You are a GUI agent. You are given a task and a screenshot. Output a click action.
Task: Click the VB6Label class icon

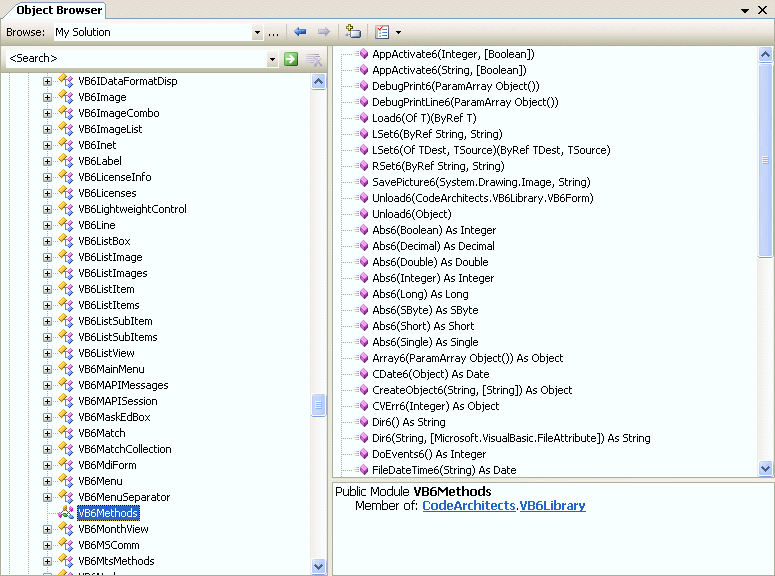click(x=66, y=161)
